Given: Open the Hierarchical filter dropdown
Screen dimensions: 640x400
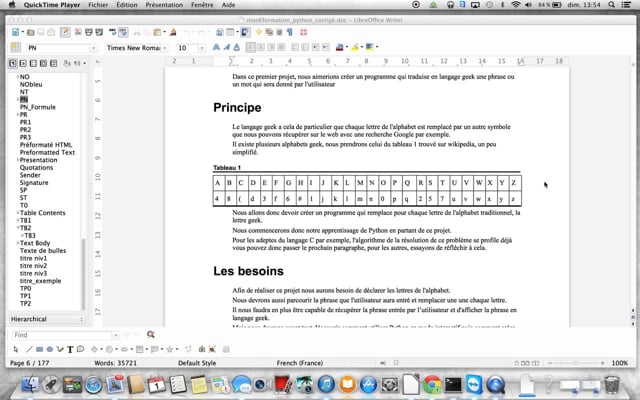Looking at the screenshot, I should [47, 319].
